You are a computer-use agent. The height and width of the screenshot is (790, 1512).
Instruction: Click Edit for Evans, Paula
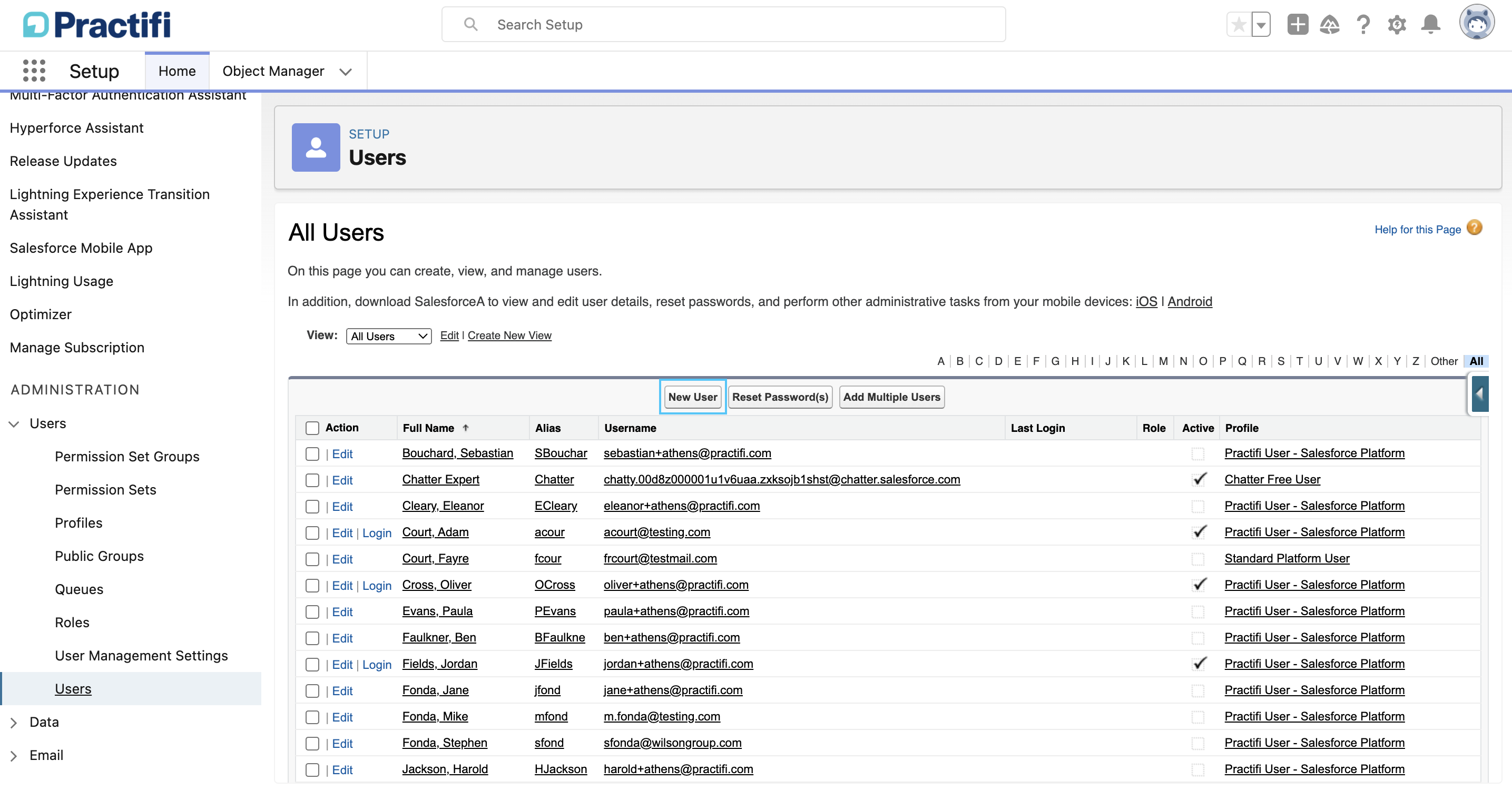point(342,612)
